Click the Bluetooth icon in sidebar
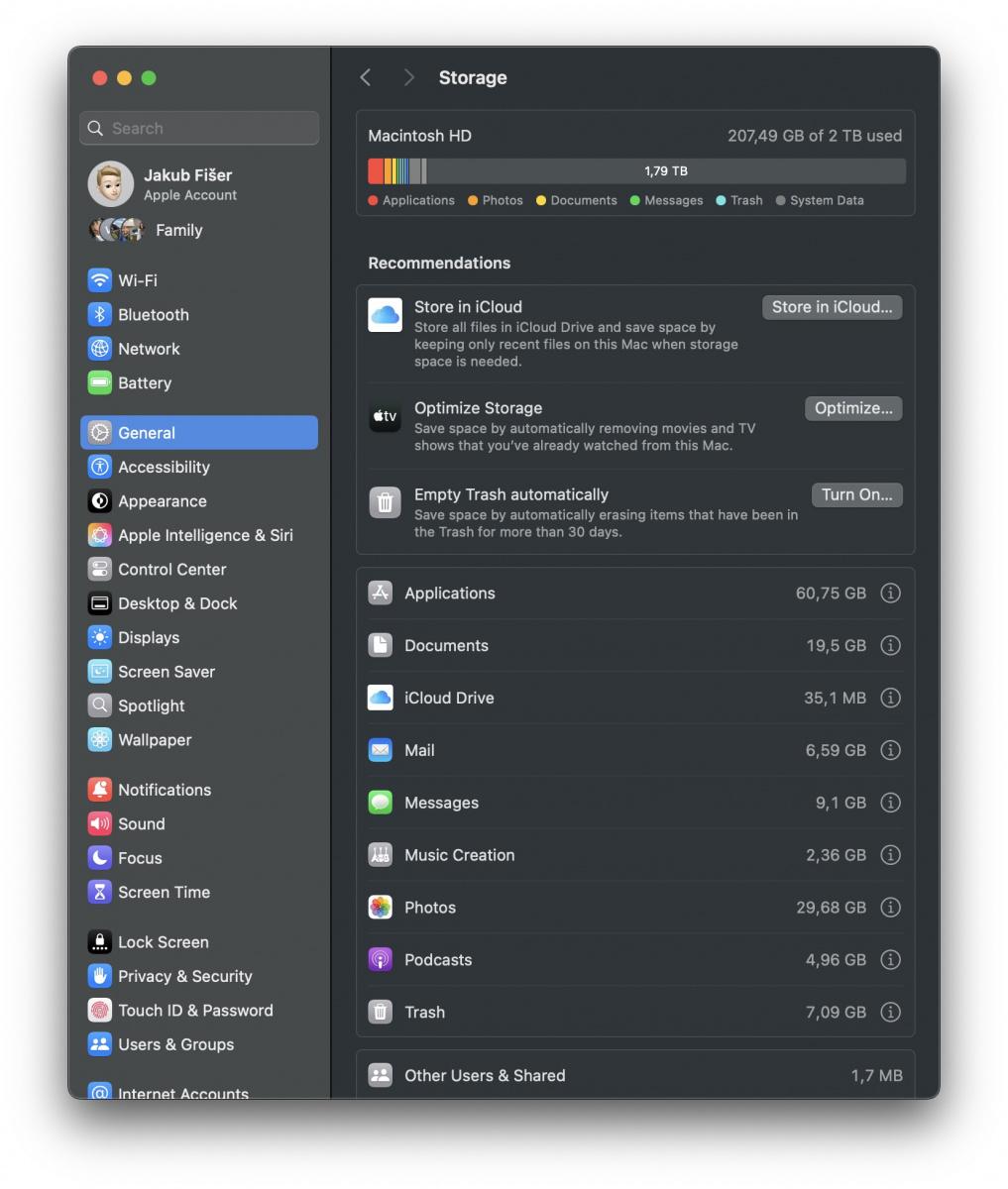 99,314
